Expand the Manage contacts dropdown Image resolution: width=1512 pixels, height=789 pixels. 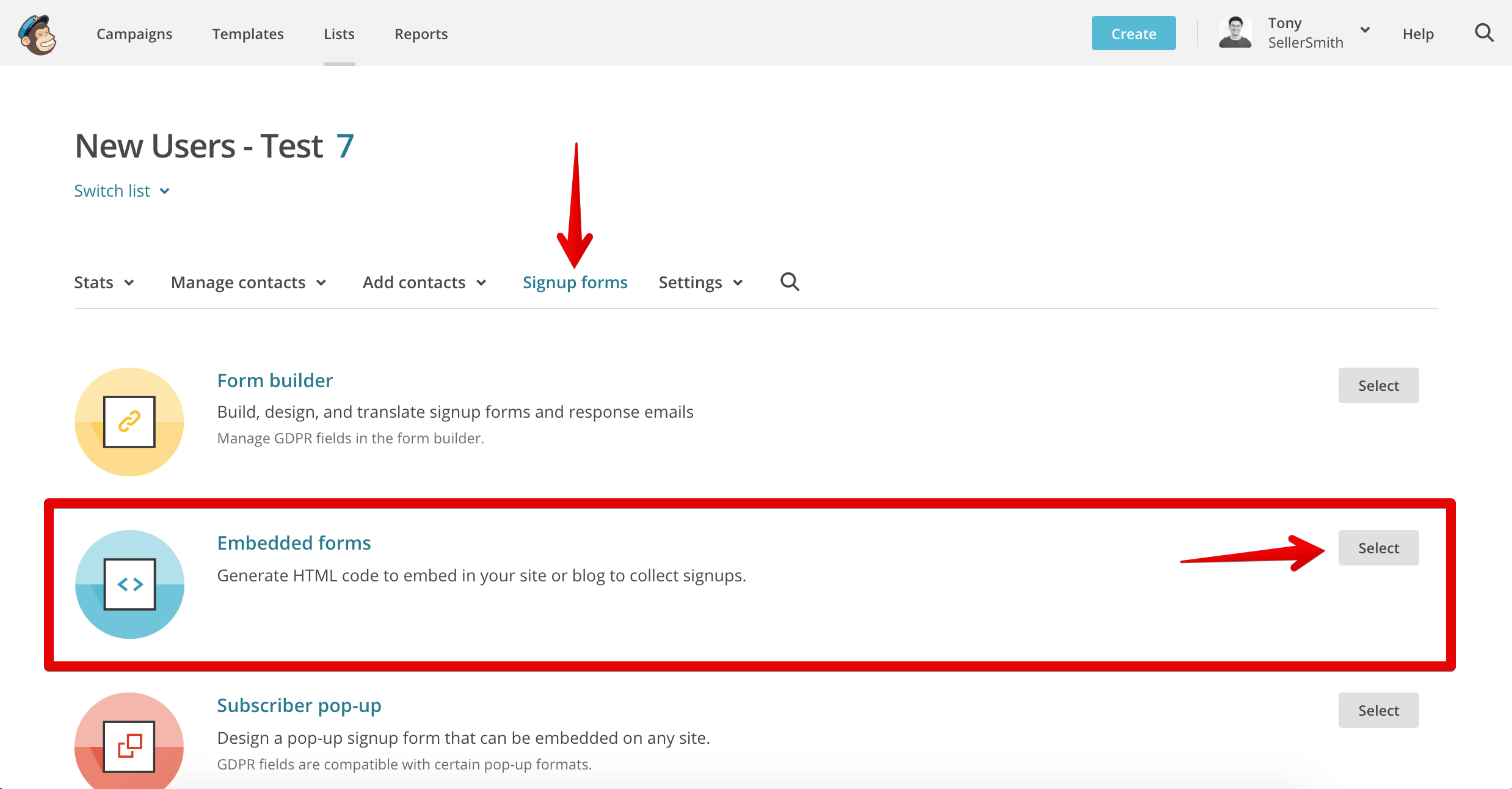249,283
